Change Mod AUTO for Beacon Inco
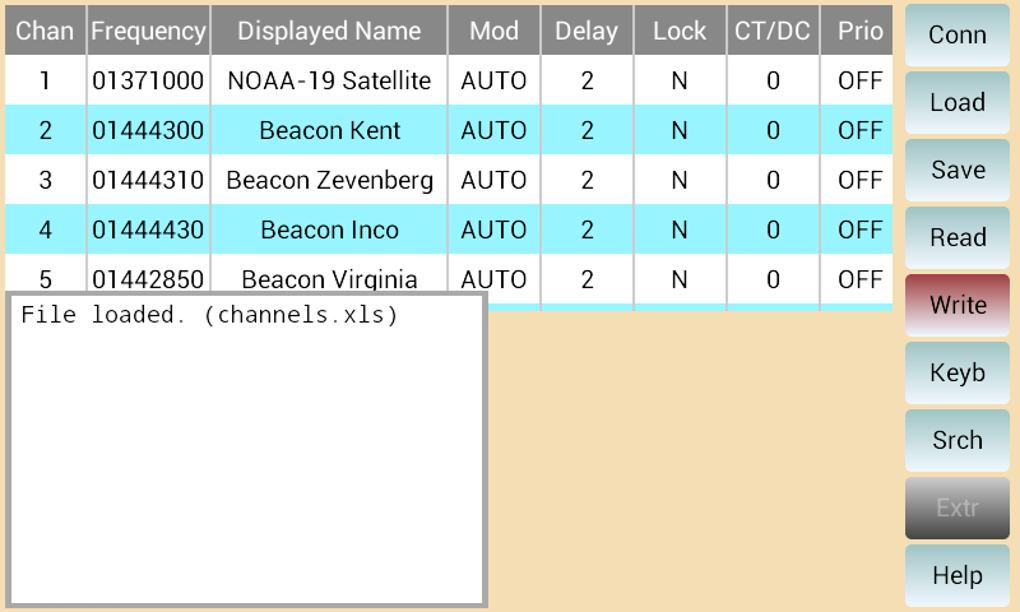 [494, 230]
